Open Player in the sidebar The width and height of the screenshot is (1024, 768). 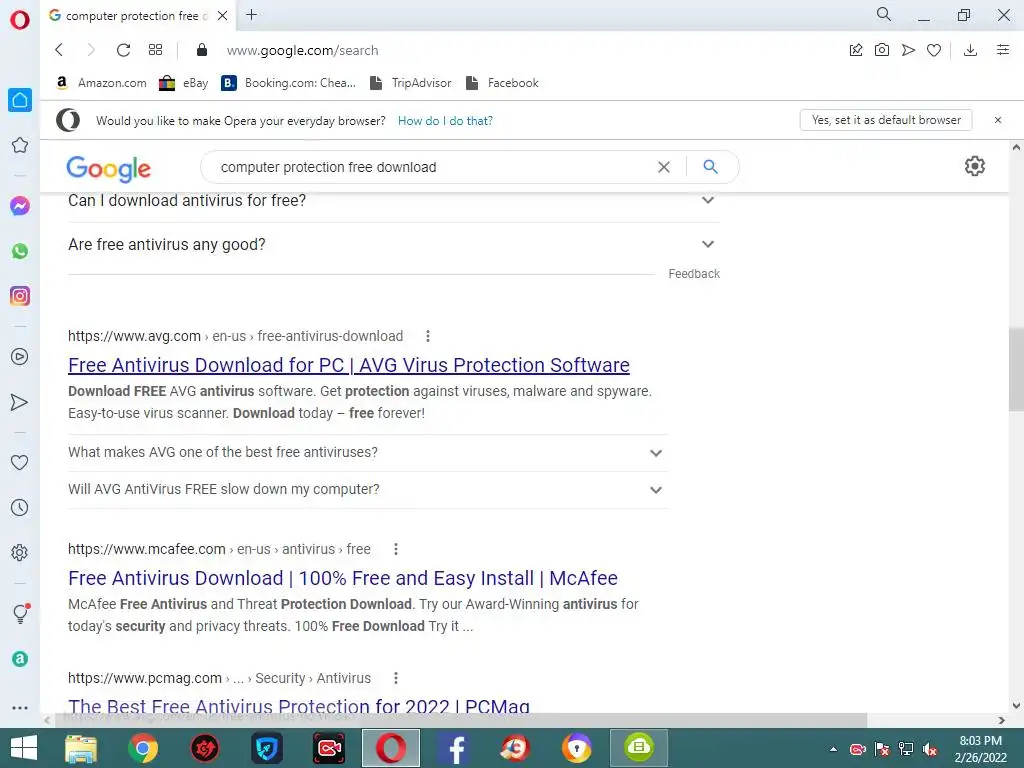[x=20, y=357]
